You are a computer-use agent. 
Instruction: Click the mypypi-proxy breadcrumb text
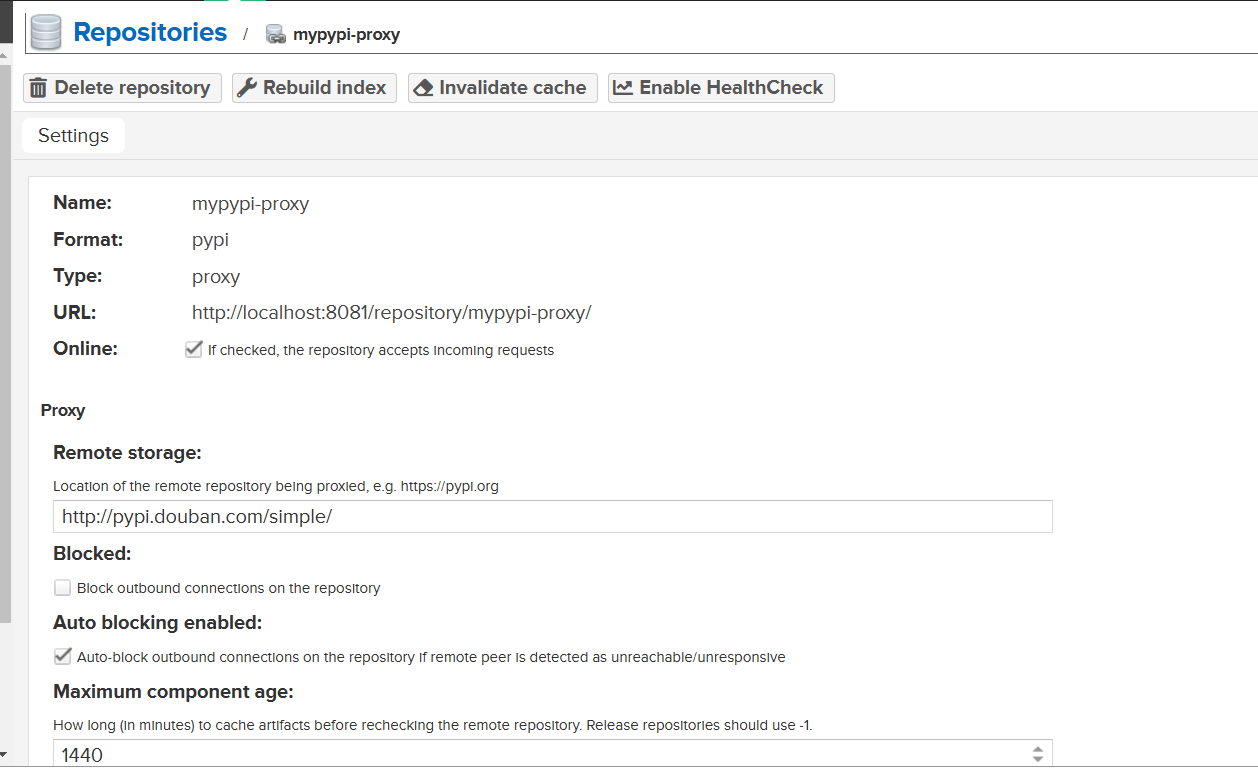point(346,35)
